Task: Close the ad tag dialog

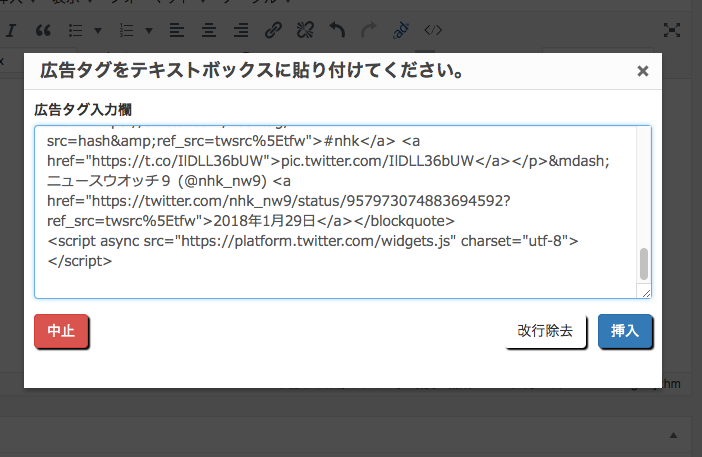Action: point(643,71)
